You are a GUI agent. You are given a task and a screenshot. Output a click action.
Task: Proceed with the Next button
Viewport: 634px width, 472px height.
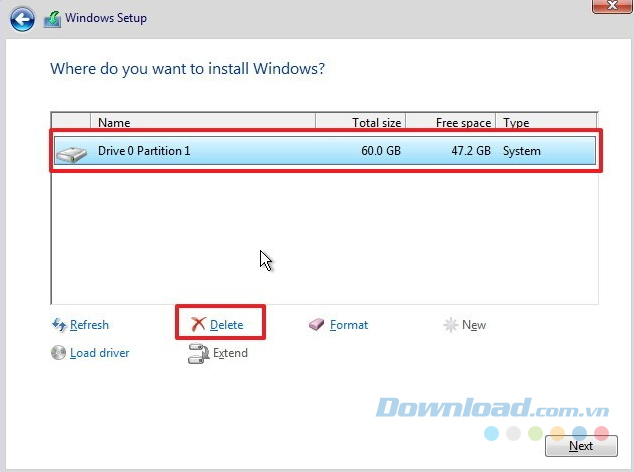[x=581, y=446]
